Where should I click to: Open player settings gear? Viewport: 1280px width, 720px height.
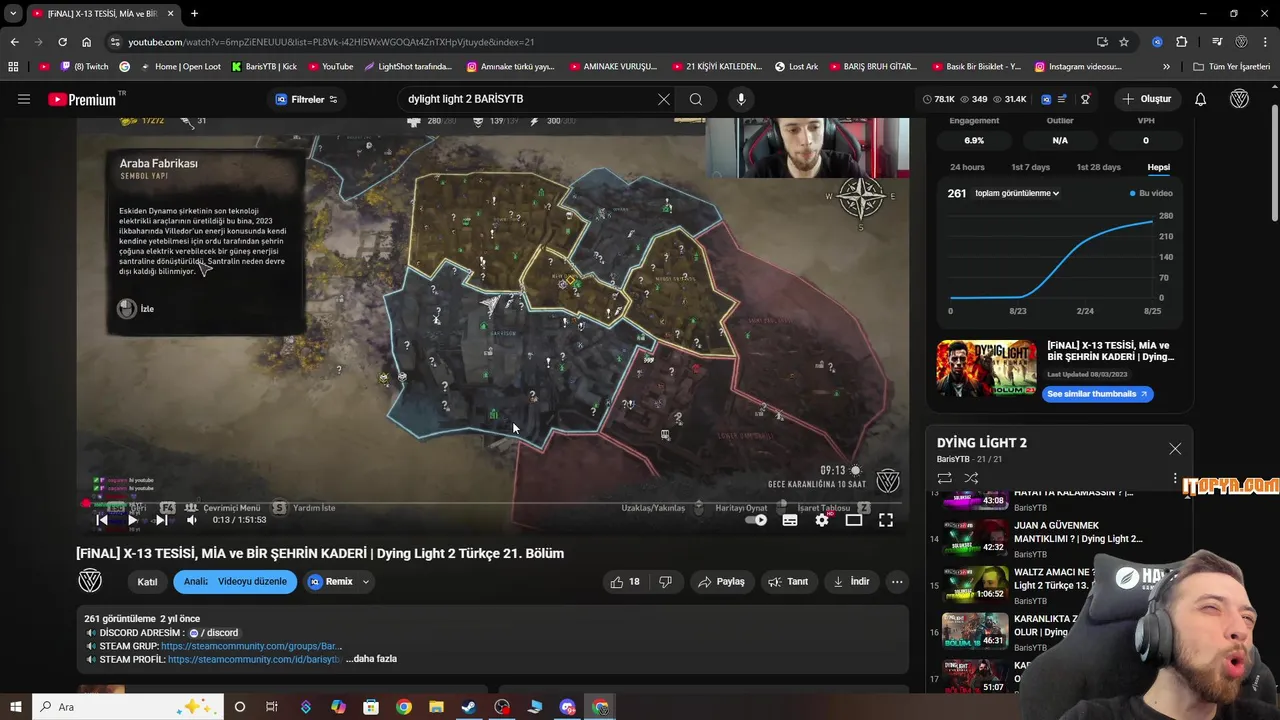pos(822,520)
